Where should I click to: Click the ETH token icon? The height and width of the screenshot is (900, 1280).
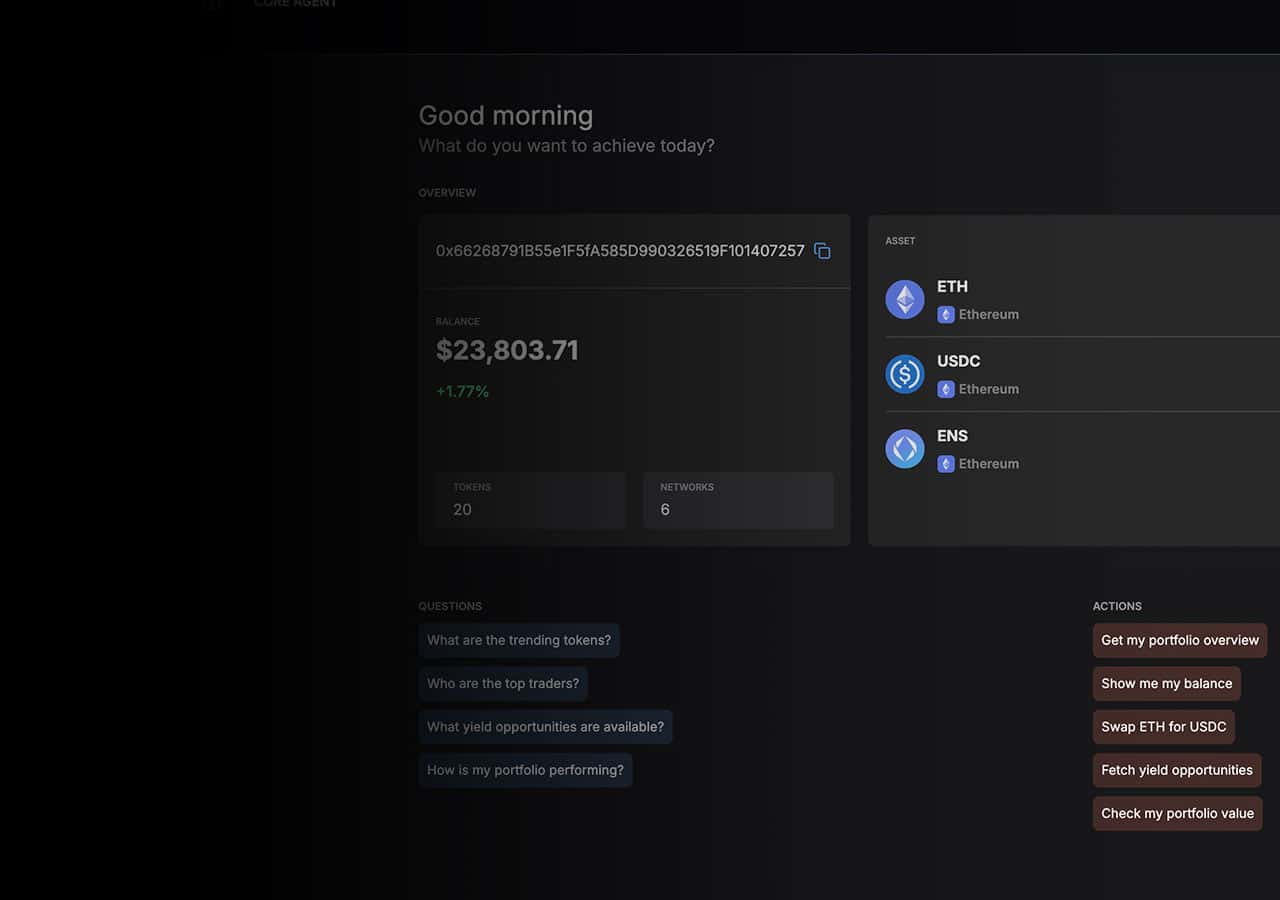(905, 299)
